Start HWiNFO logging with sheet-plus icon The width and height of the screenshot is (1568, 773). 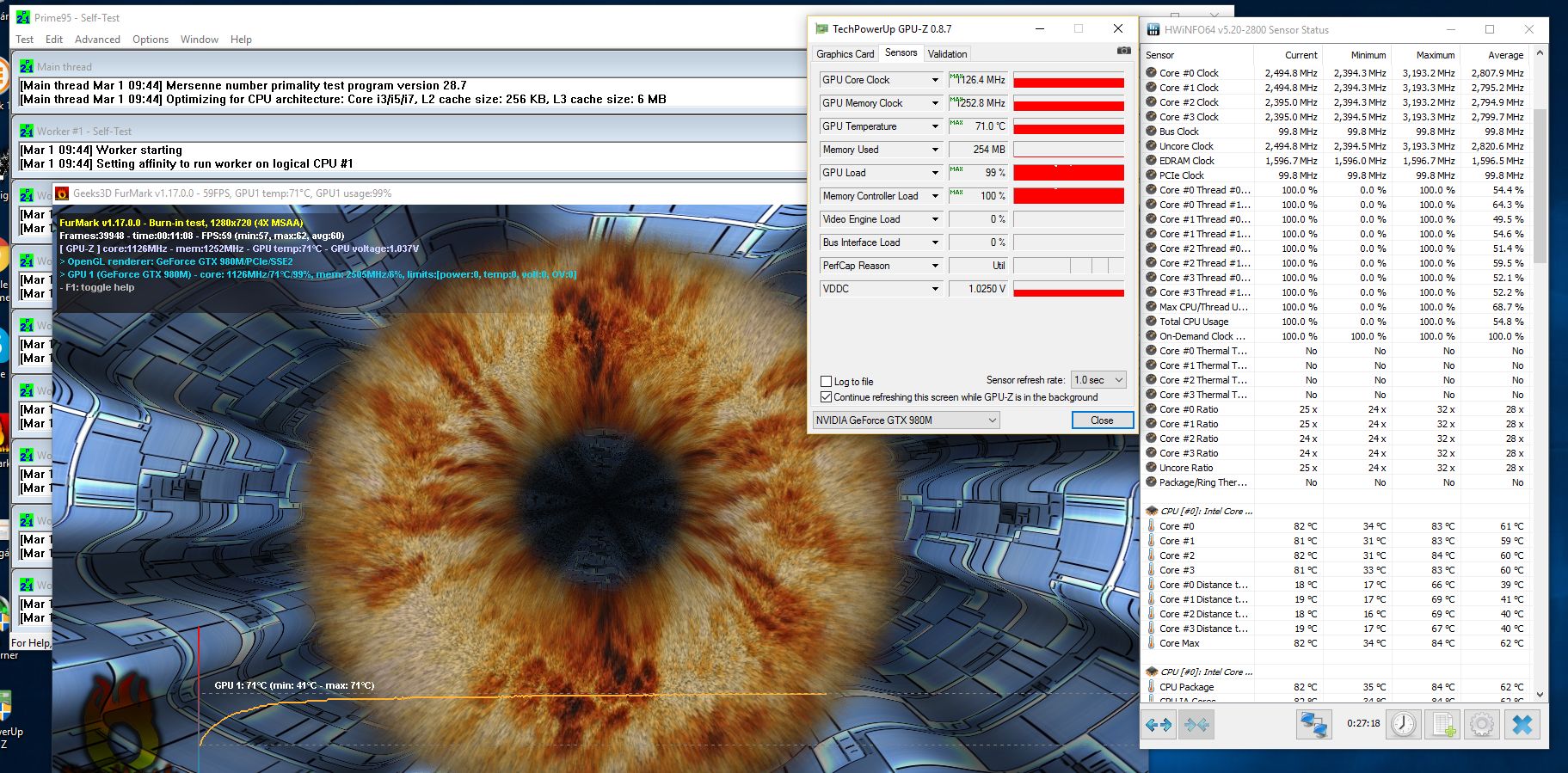pos(1442,725)
